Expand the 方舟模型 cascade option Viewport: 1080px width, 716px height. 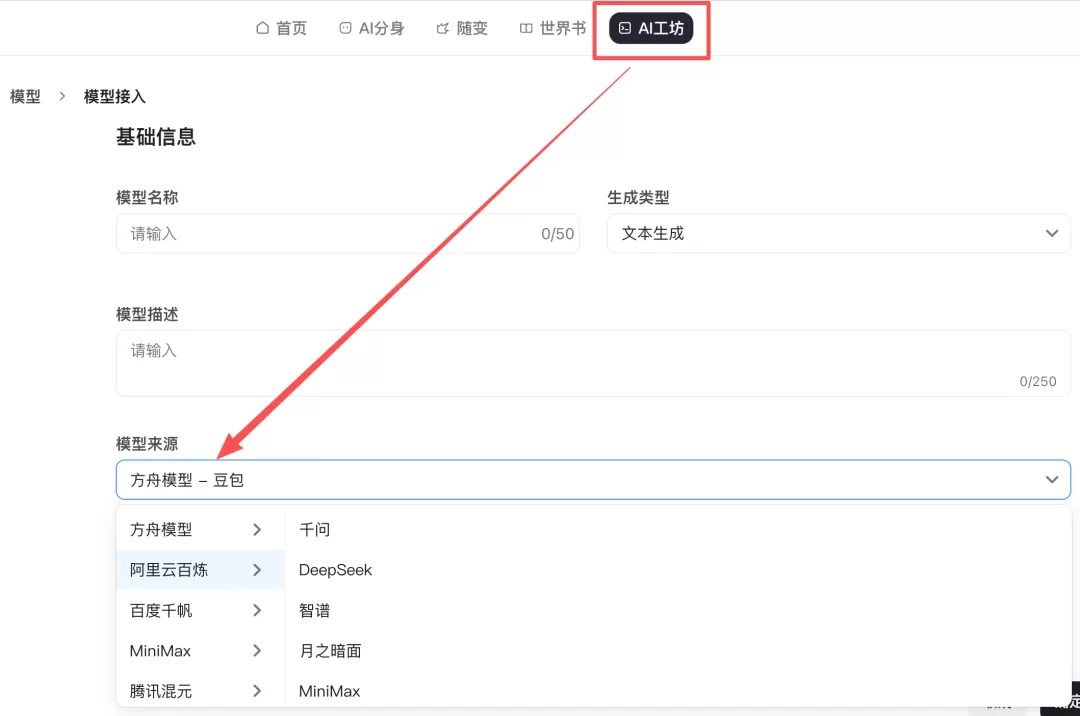click(200, 529)
